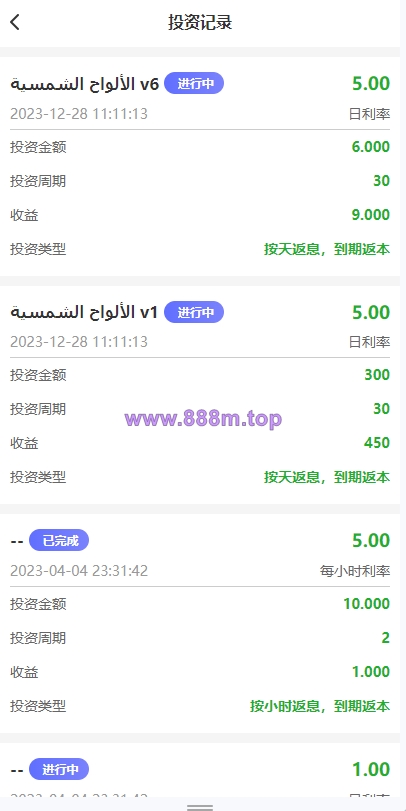
Task: Go back using the top-left arrow
Action: (x=14, y=22)
